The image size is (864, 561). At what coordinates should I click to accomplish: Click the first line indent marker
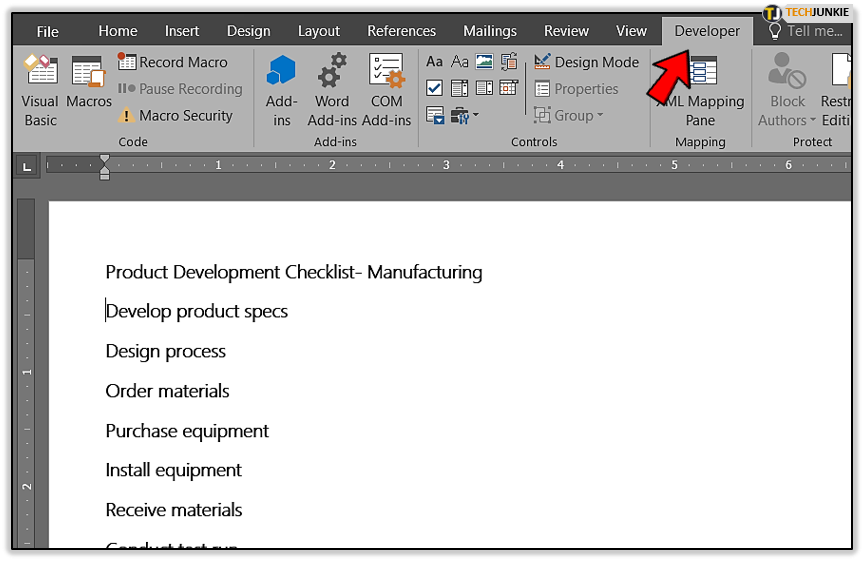[x=104, y=159]
